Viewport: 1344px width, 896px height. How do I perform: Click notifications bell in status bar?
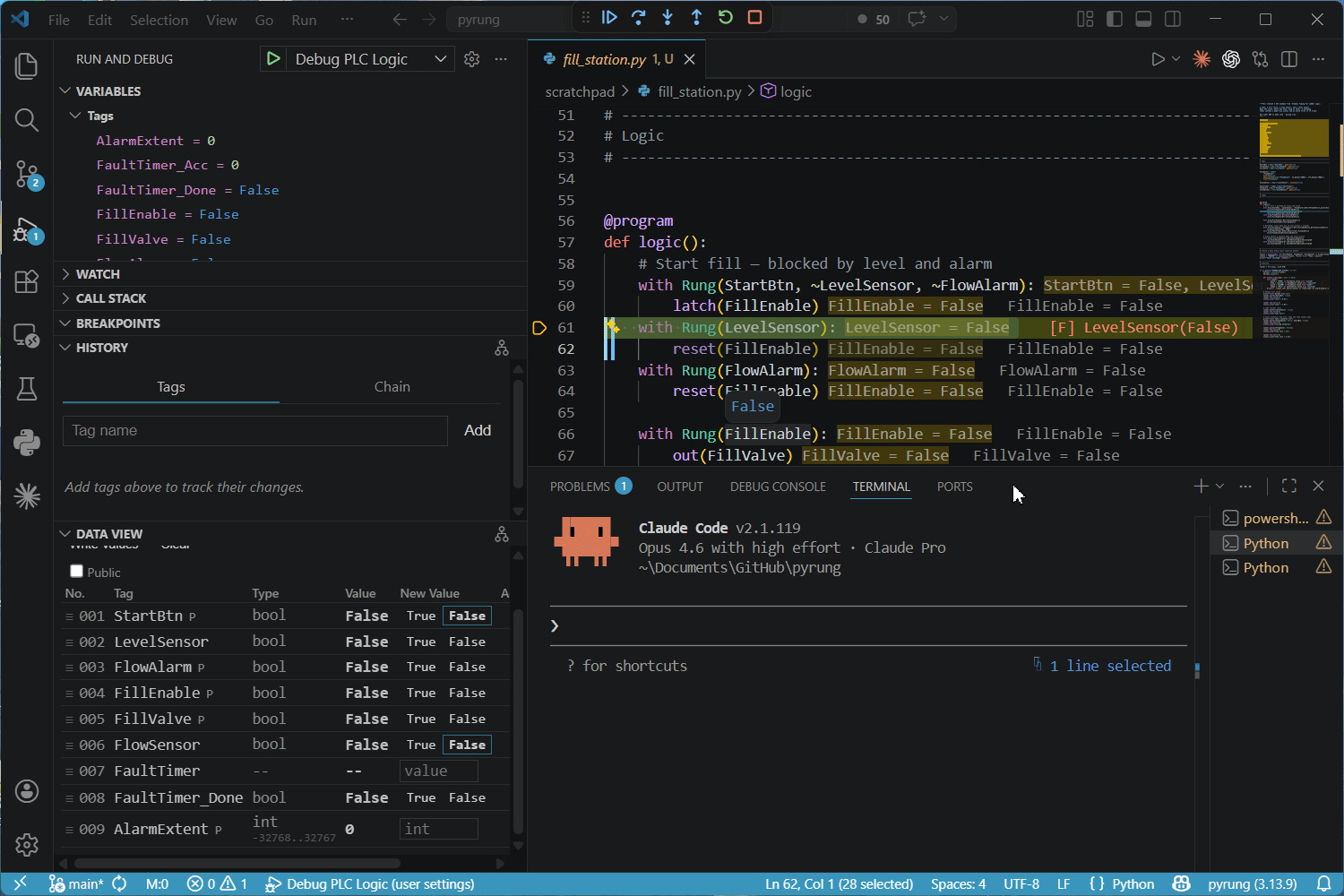point(1323,883)
